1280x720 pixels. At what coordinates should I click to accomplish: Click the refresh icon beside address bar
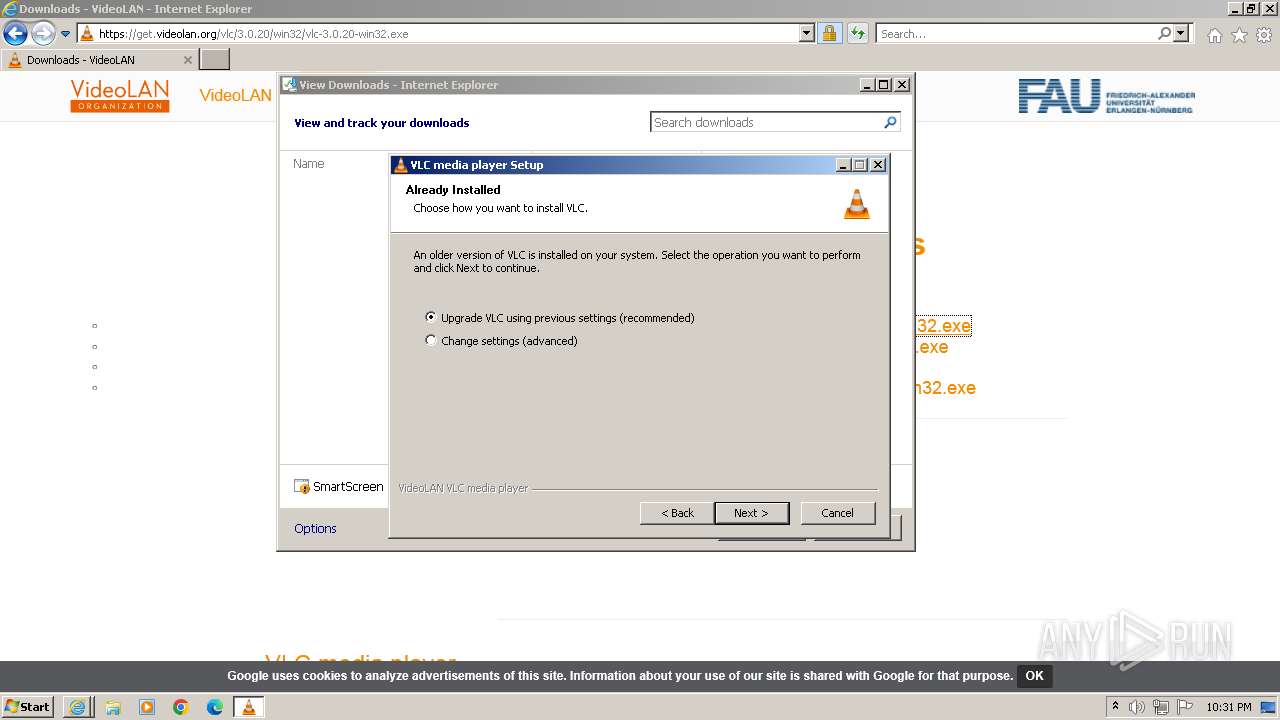857,34
